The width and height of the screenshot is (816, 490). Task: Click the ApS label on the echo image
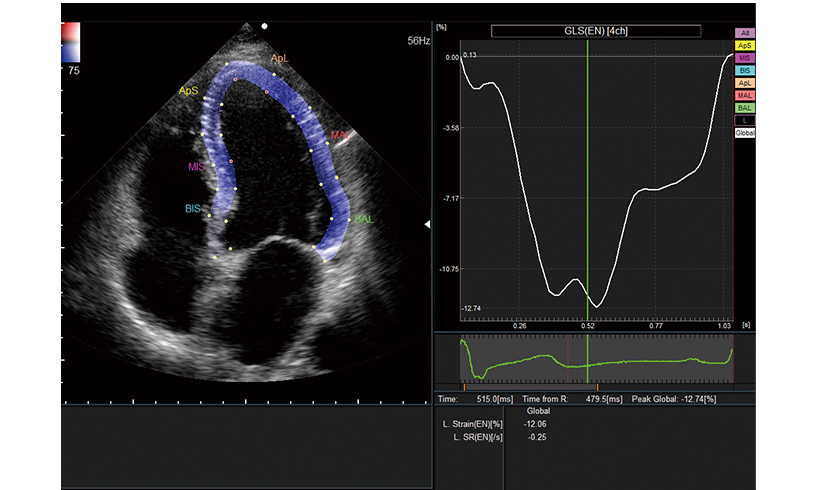pyautogui.click(x=188, y=91)
